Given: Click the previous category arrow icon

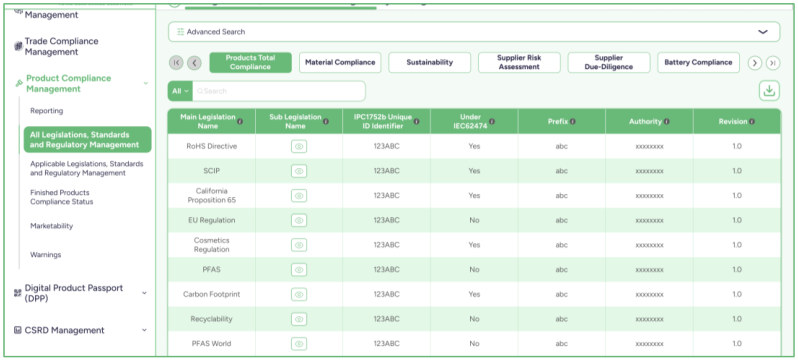Looking at the screenshot, I should (194, 63).
